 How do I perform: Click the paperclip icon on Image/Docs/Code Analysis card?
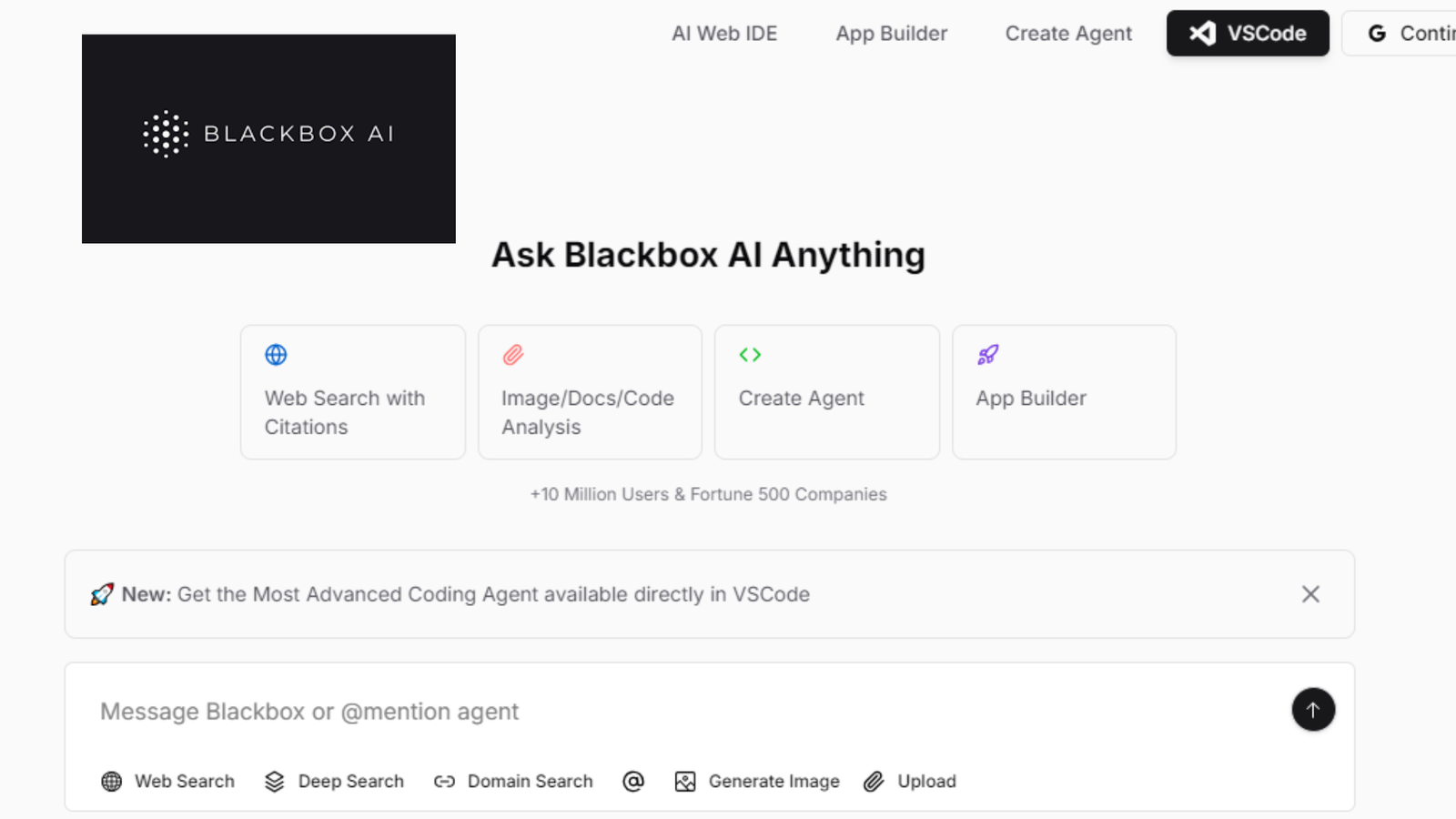pos(513,355)
